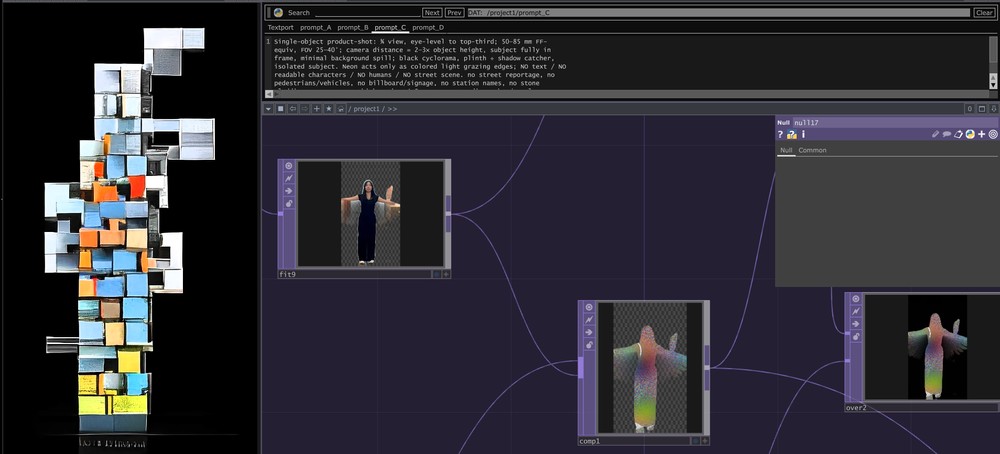Open the prompt_A tab
The height and width of the screenshot is (454, 1000).
tap(316, 27)
